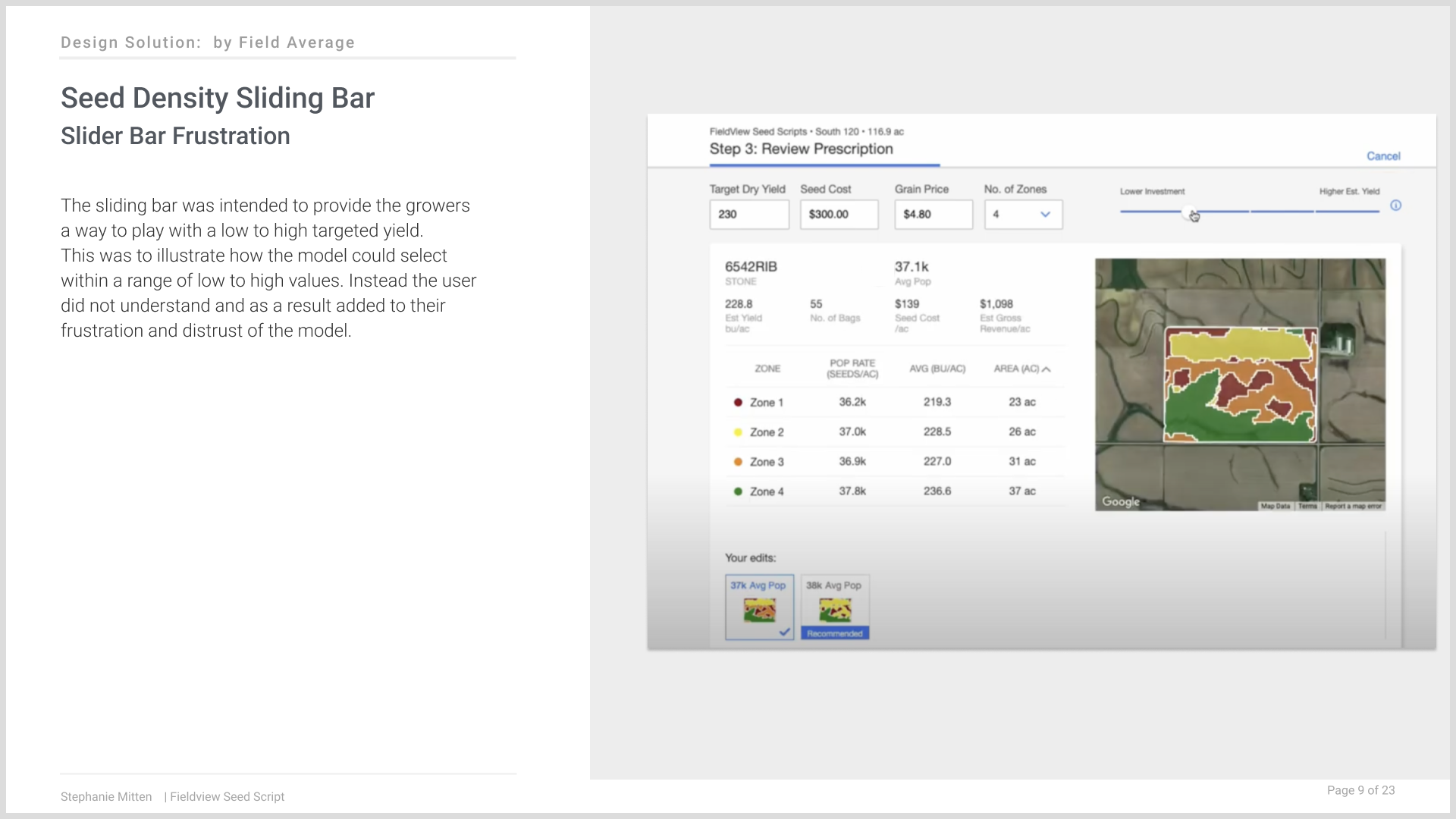The width and height of the screenshot is (1456, 819).
Task: Select the 38k Avg Pop recommended thumbnail
Action: pos(835,607)
